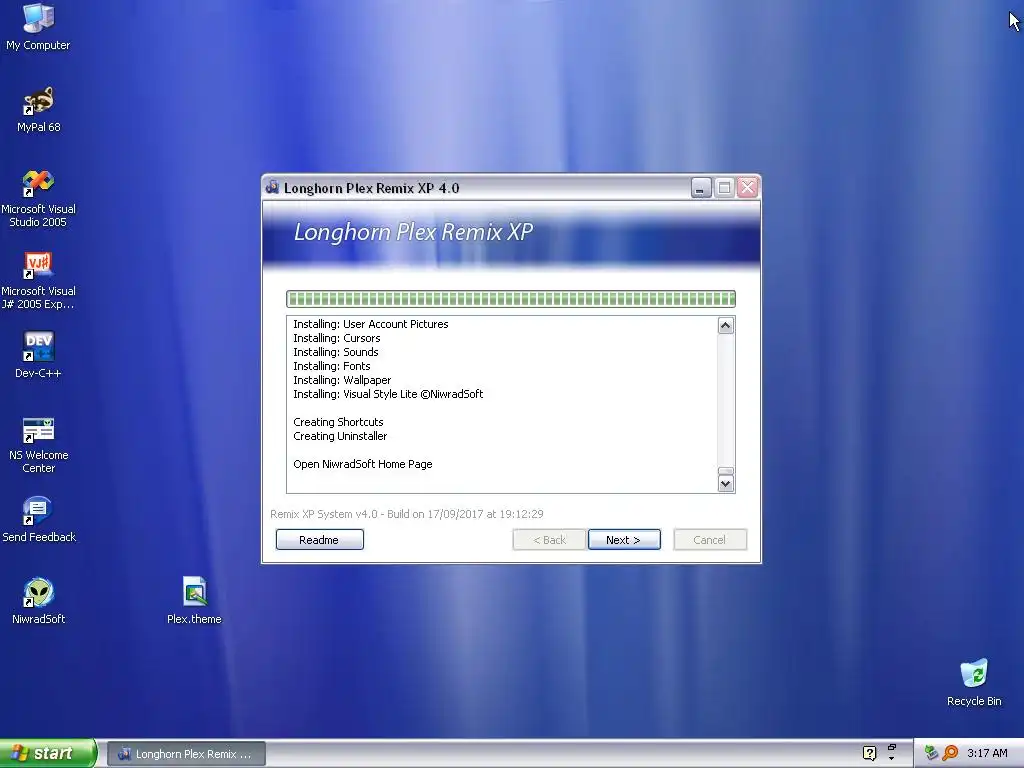Select the 'Installing: Cursors' log line
This screenshot has width=1024, height=768.
336,338
